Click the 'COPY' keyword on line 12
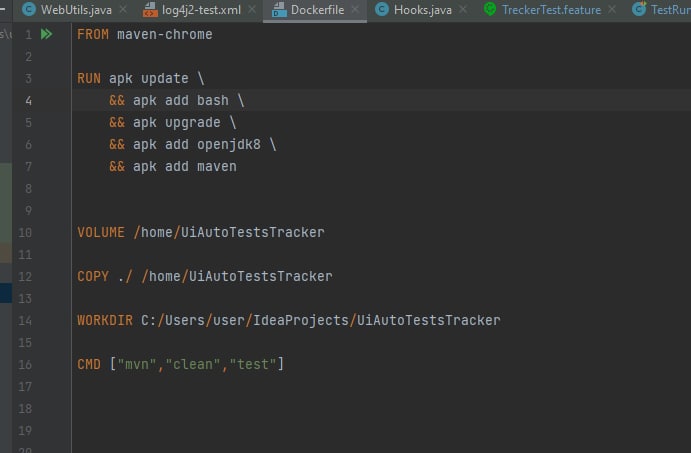Image resolution: width=691 pixels, height=453 pixels. [x=93, y=276]
